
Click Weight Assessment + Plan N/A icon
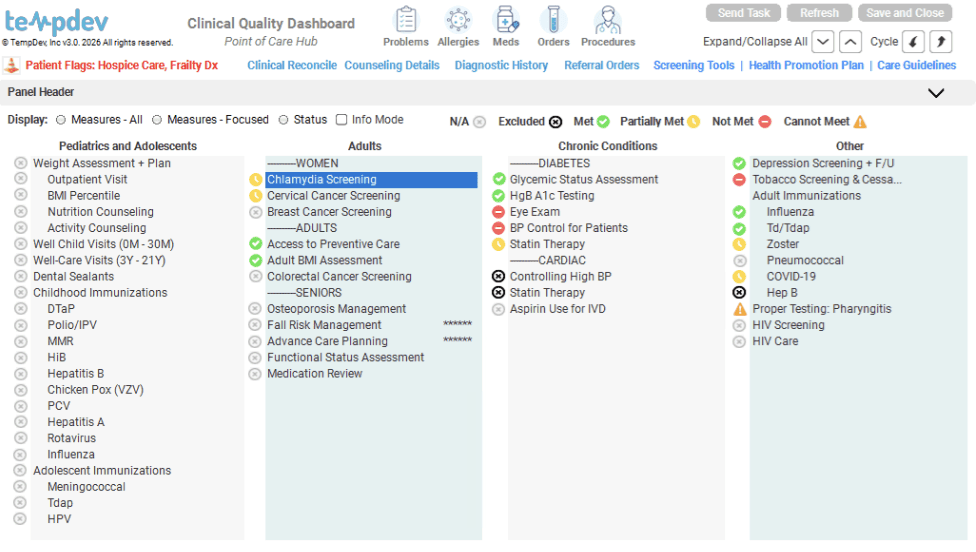point(21,163)
